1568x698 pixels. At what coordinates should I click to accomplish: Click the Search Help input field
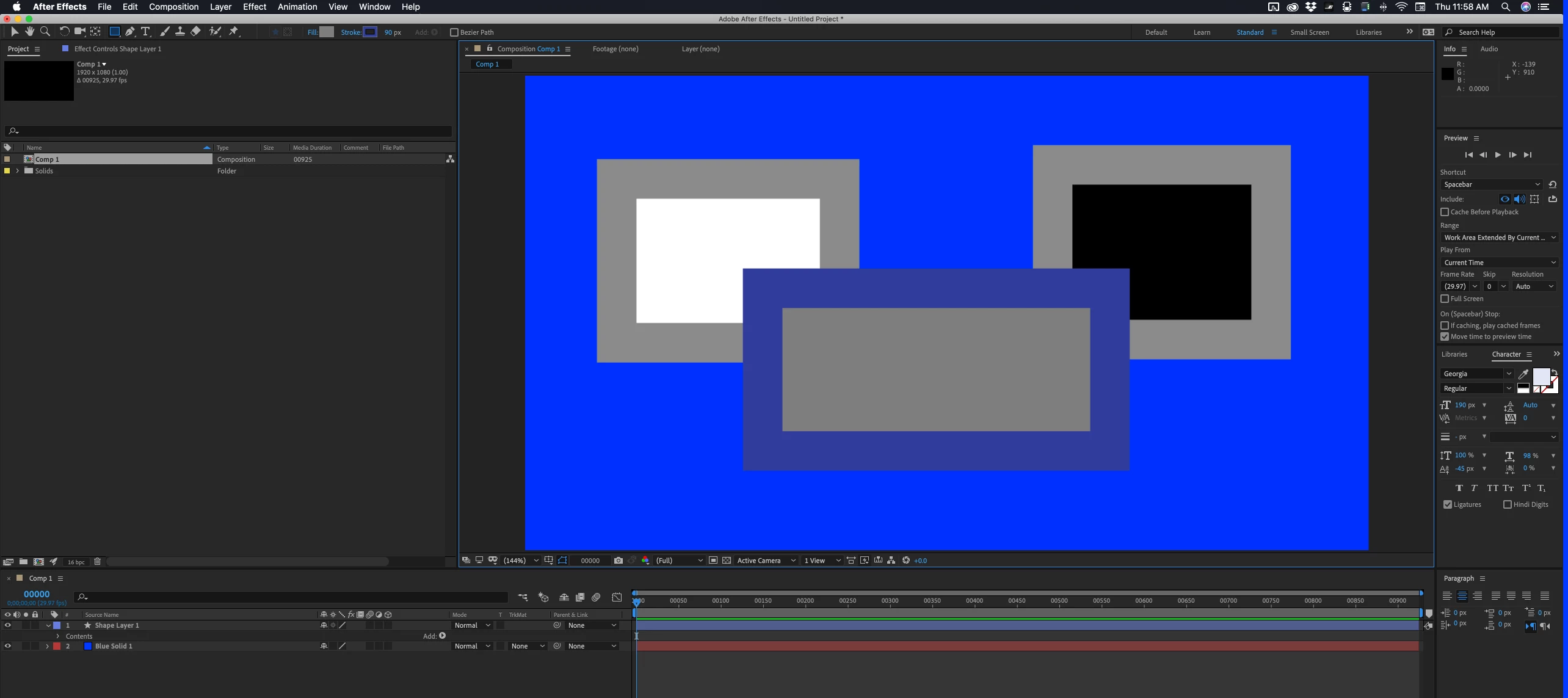[x=1506, y=32]
